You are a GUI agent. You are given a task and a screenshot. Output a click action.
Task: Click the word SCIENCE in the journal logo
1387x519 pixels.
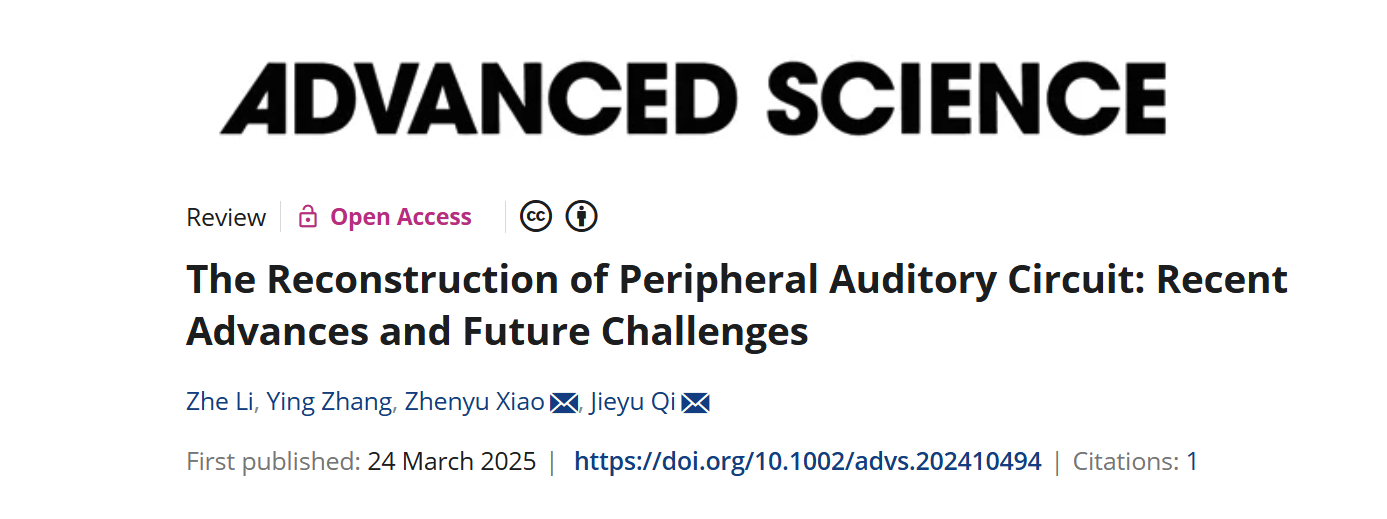(x=967, y=99)
